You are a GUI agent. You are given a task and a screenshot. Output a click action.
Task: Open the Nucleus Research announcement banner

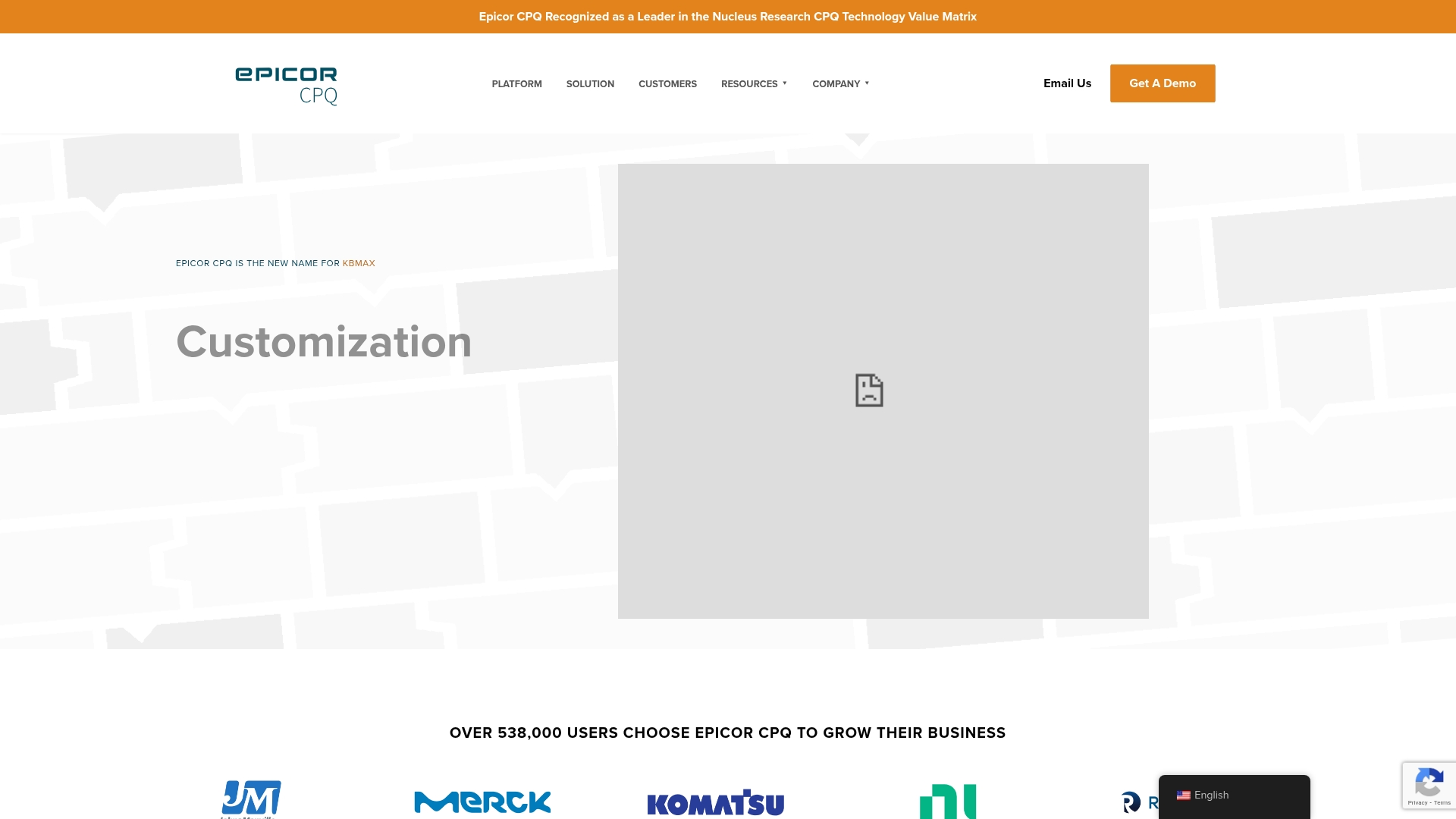pos(727,17)
